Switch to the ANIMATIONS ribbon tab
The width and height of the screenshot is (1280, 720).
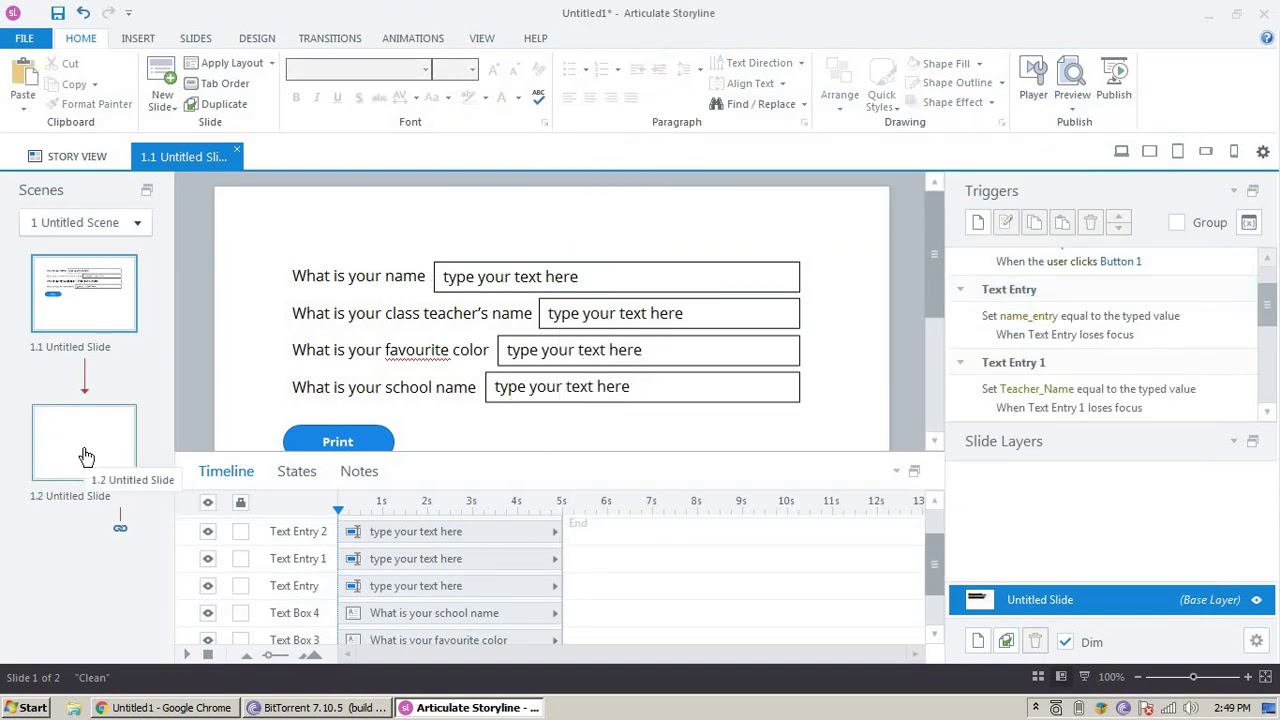(413, 38)
